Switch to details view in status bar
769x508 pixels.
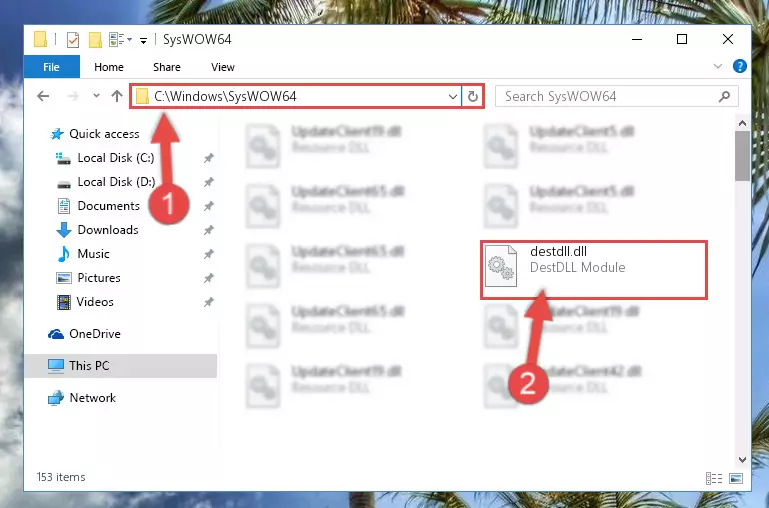[714, 478]
